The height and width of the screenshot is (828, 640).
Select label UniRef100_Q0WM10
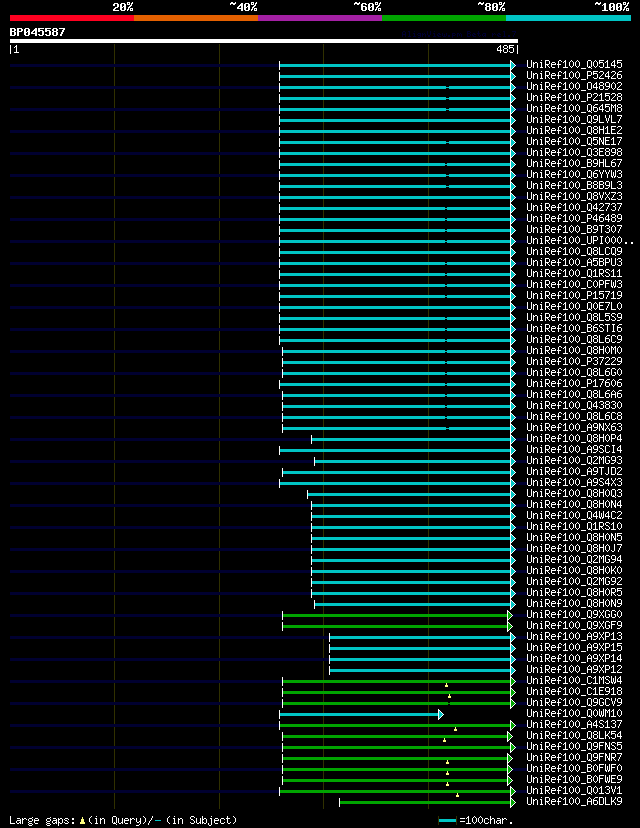(x=574, y=713)
